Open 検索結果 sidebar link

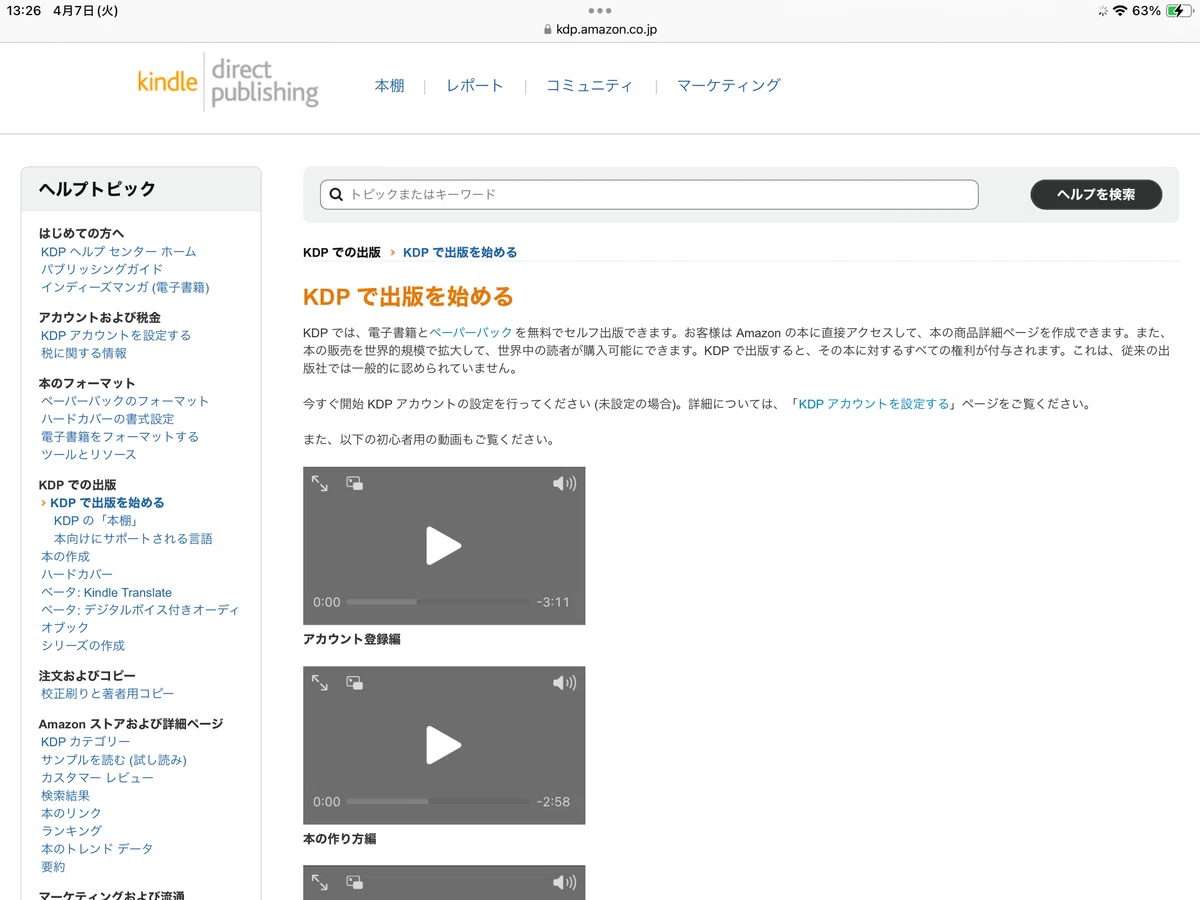pos(65,796)
